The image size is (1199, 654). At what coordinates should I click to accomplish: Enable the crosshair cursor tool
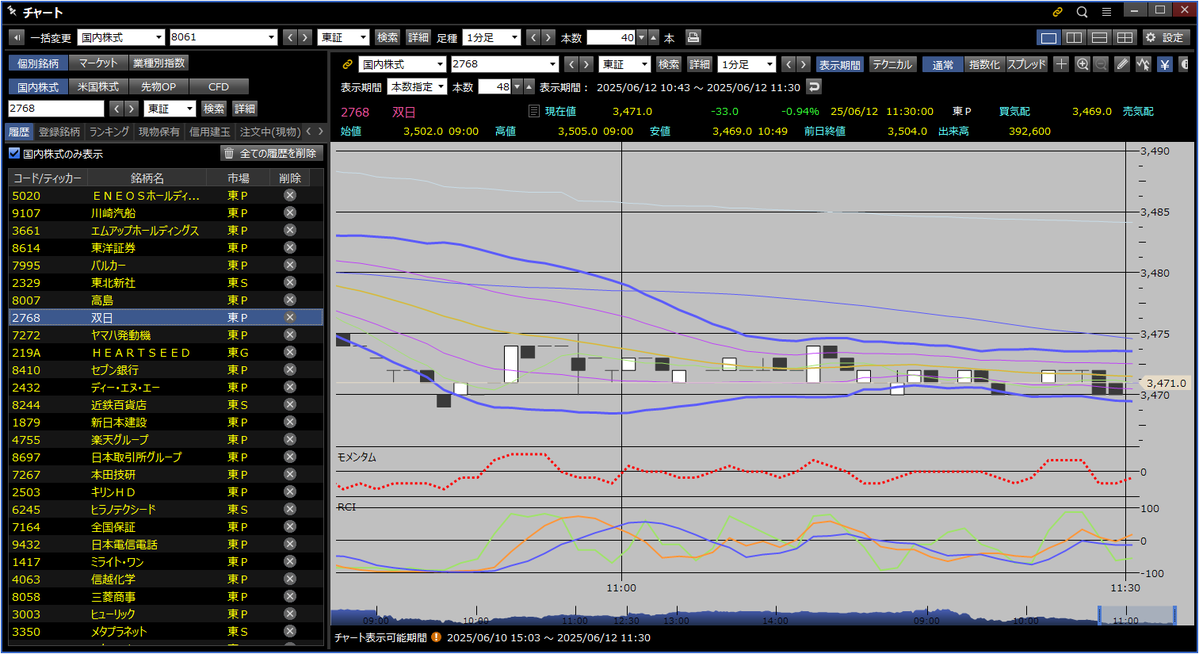point(1061,64)
